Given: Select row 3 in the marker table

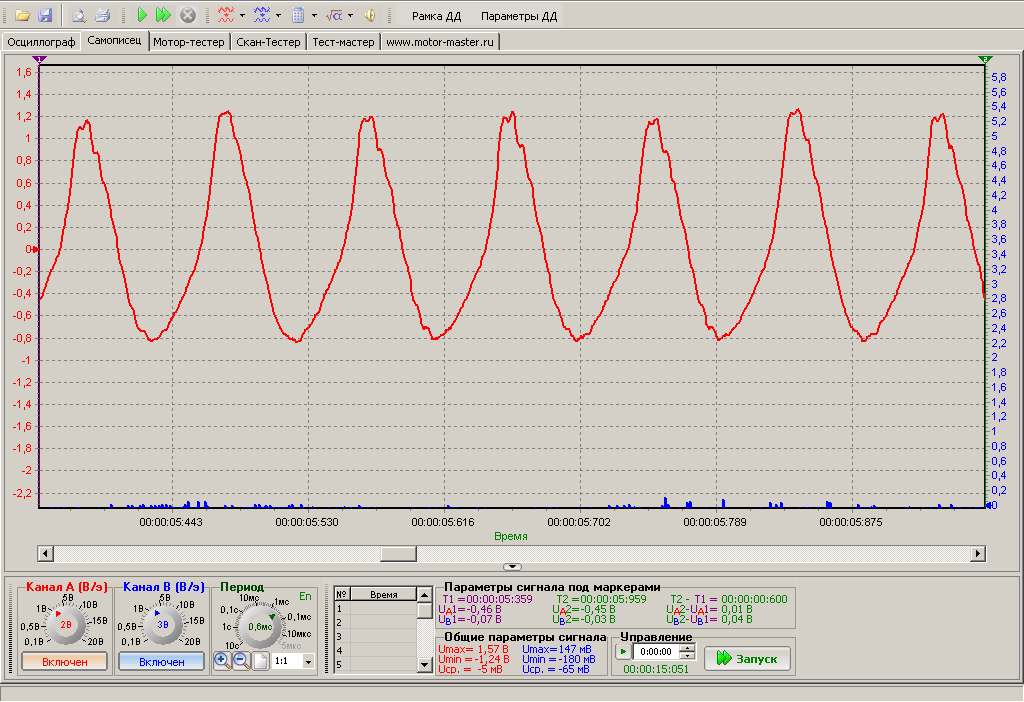Looking at the screenshot, I should coord(376,637).
